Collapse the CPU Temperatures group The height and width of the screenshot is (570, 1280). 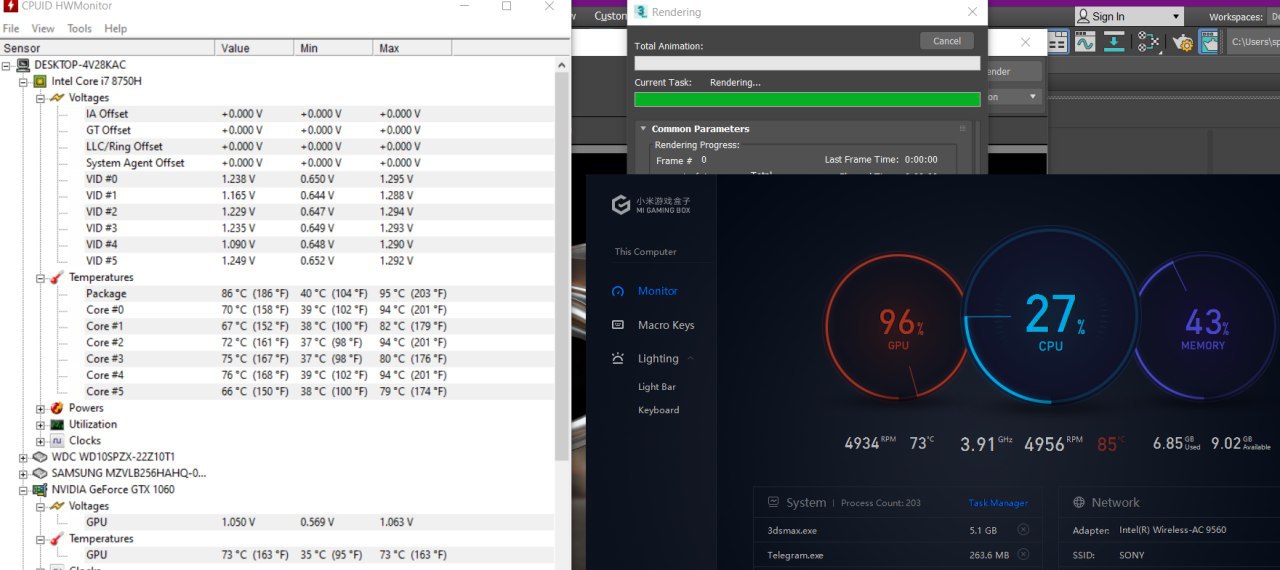click(41, 277)
